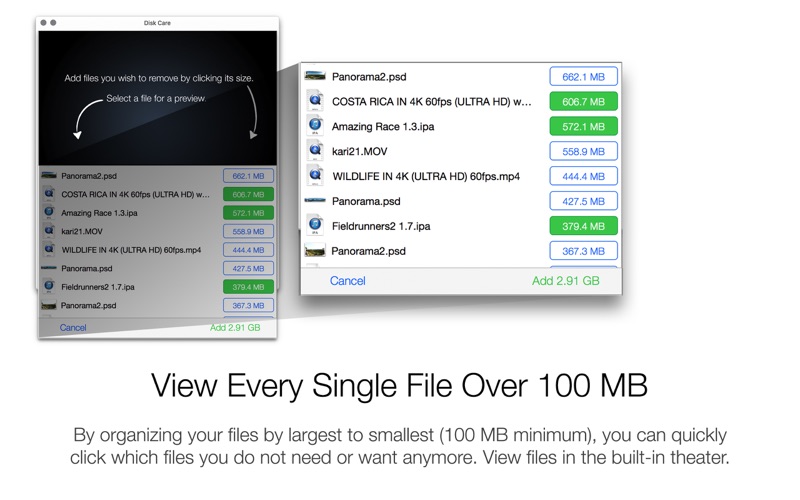Click WILDLIFE IN 4K file icon in enlarged callout
This screenshot has width=800, height=500.
pyautogui.click(x=315, y=176)
